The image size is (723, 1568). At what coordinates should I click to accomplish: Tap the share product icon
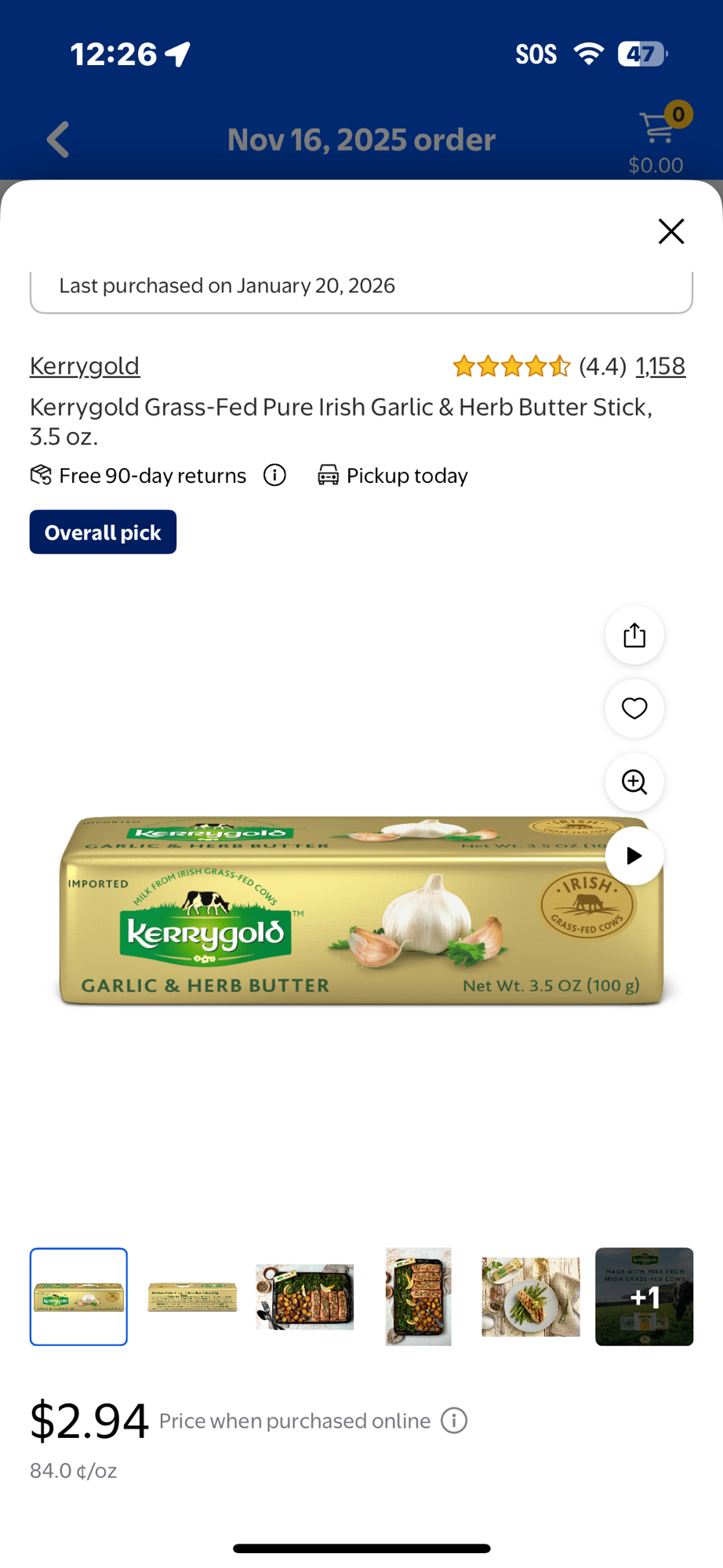click(x=634, y=635)
